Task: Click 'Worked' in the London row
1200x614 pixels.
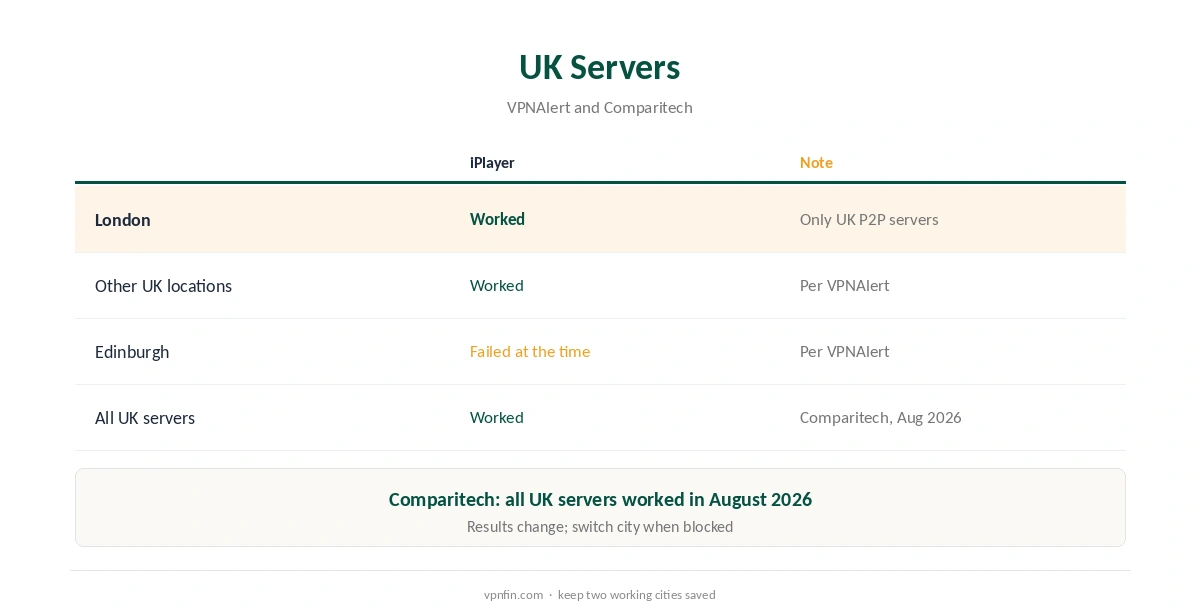Action: coord(497,219)
